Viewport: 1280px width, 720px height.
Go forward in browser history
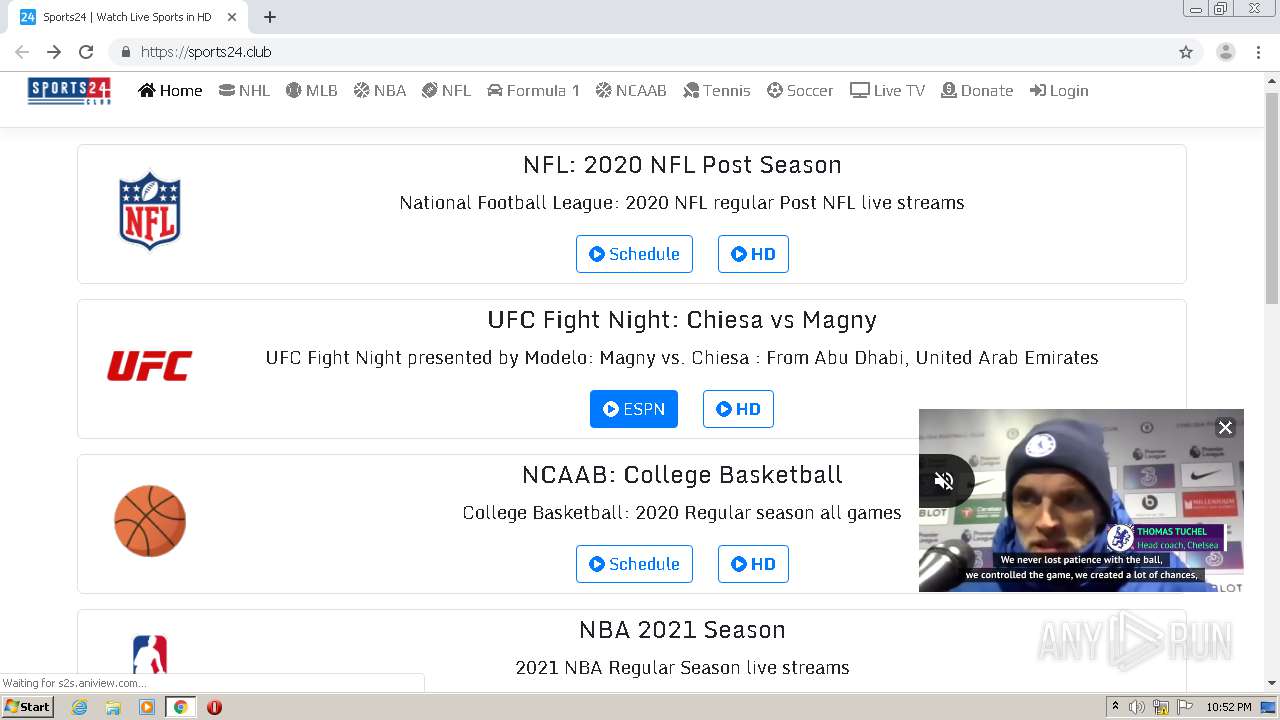(x=54, y=52)
